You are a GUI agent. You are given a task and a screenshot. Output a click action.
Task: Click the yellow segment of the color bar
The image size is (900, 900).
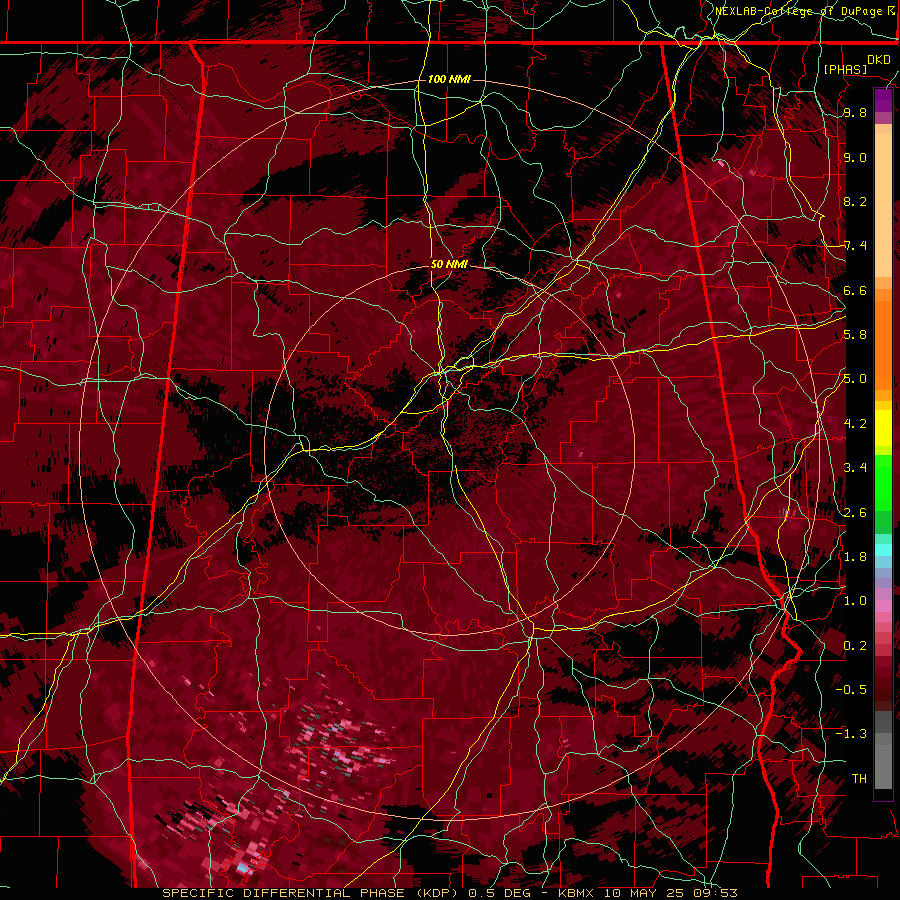click(x=883, y=428)
